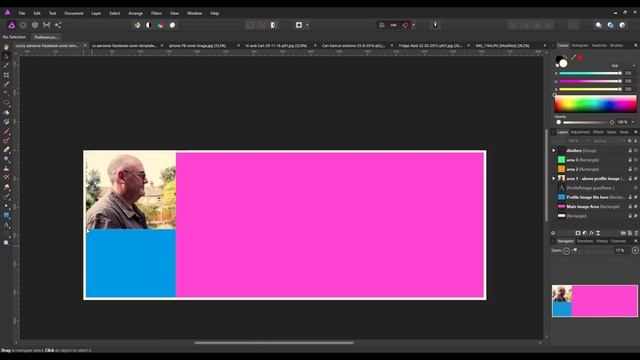Open the RGB colour model dropdown
Image resolution: width=640 pixels, height=360 pixels.
(622, 66)
